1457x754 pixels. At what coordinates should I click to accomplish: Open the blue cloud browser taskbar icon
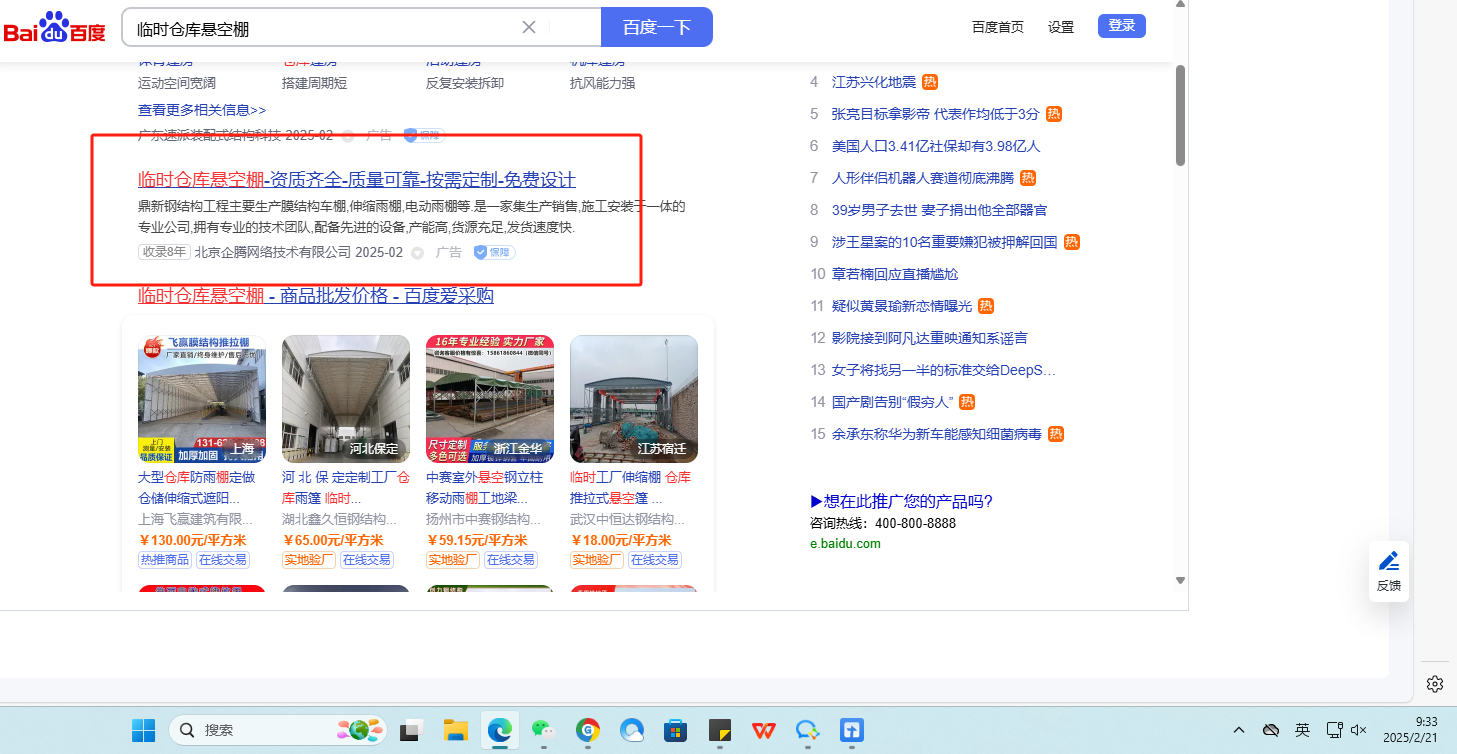click(631, 730)
